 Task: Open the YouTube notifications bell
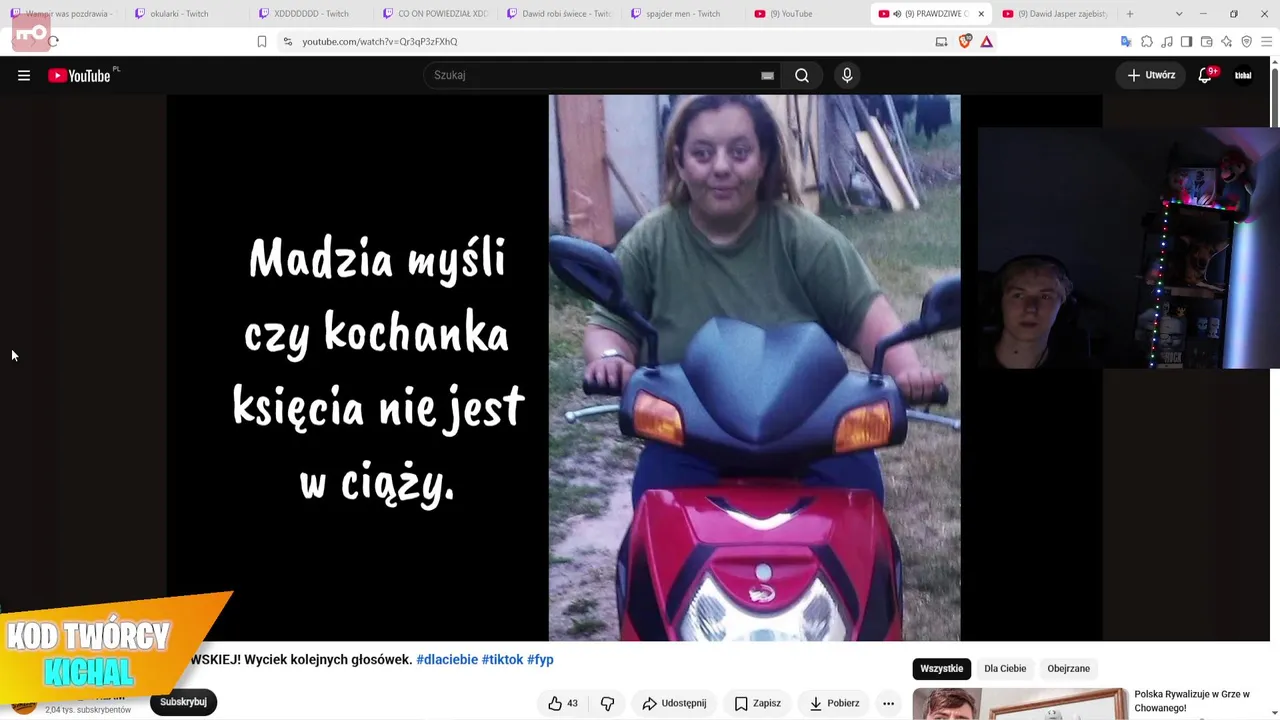1206,75
